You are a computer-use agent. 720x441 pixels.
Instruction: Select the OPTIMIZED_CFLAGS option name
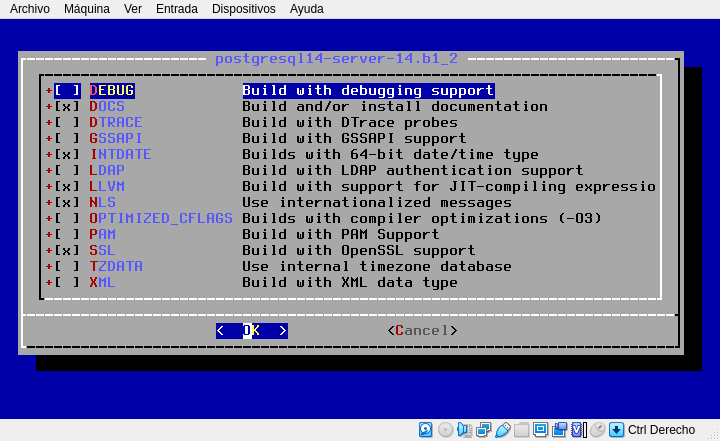(161, 218)
